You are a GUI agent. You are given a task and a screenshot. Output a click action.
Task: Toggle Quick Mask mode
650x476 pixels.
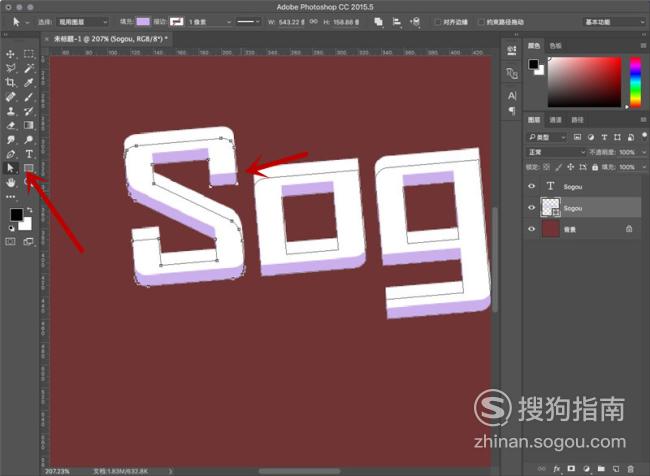click(10, 241)
